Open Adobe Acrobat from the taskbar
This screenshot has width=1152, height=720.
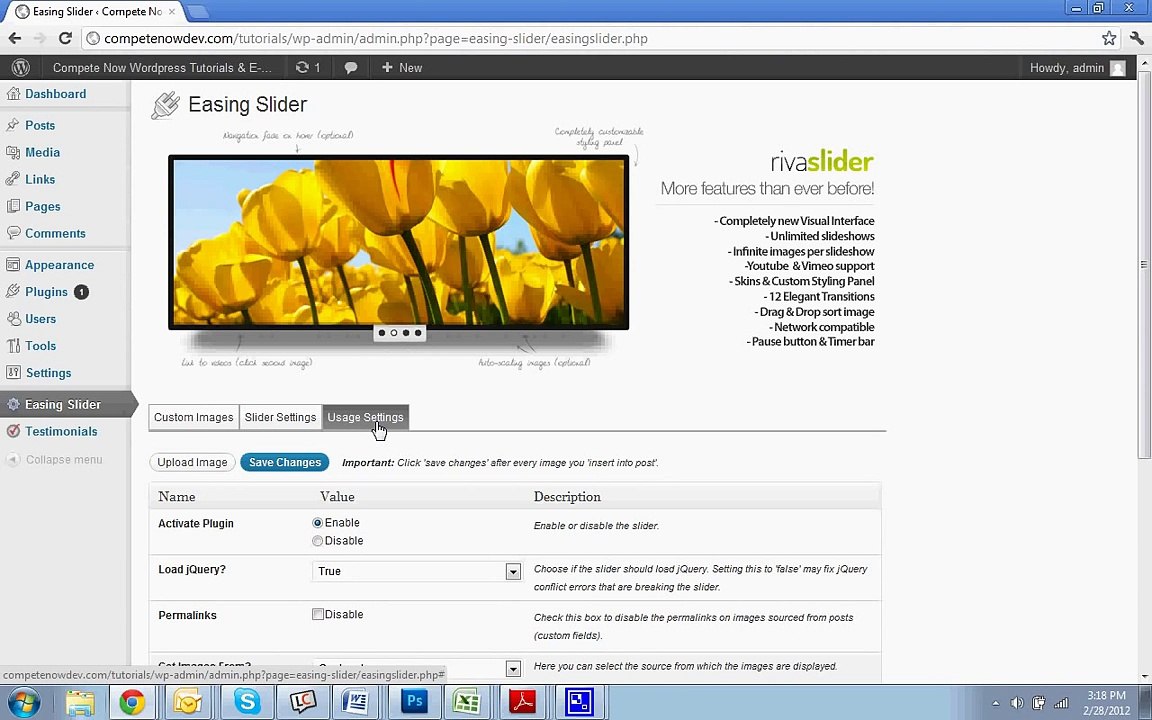pos(522,702)
